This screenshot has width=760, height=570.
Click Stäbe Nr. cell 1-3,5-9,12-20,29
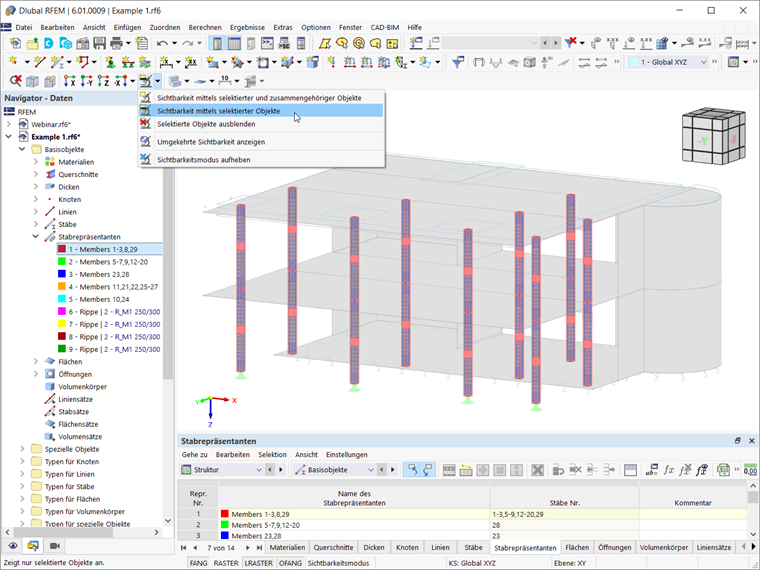click(x=564, y=514)
